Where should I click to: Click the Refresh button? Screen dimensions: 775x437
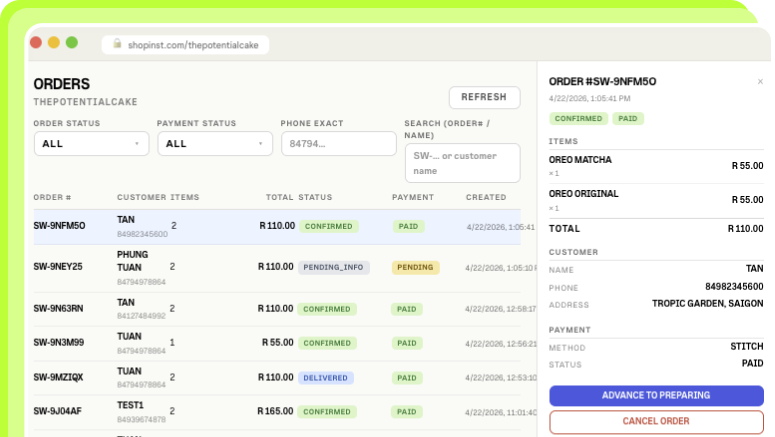pos(484,97)
